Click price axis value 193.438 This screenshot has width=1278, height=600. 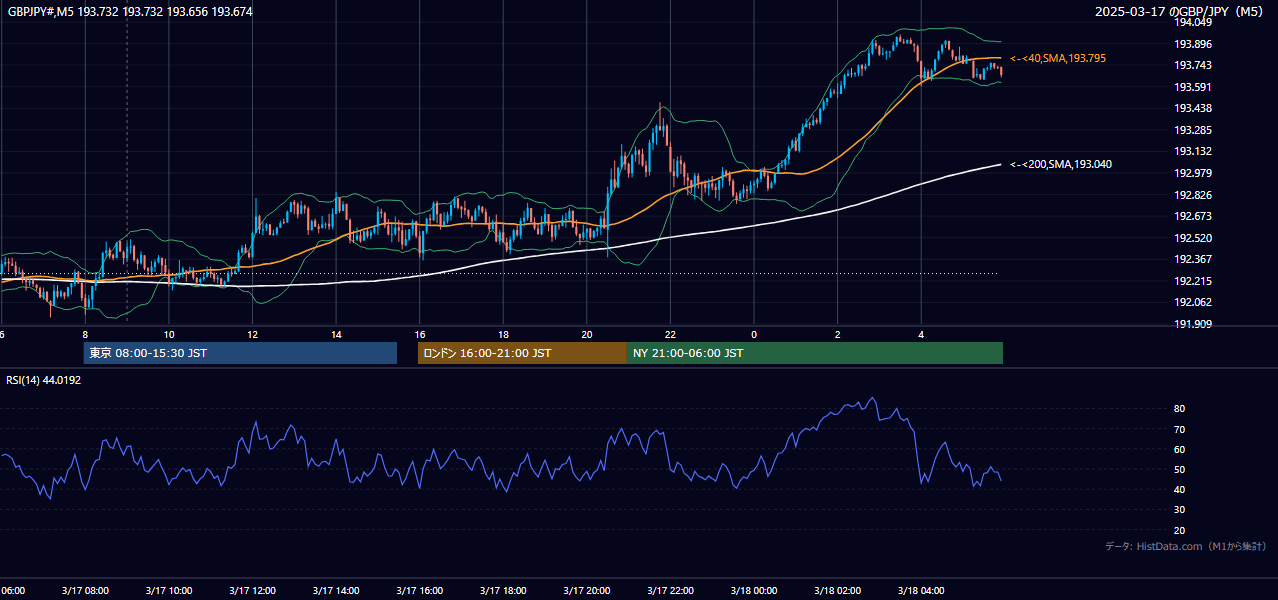click(1193, 108)
